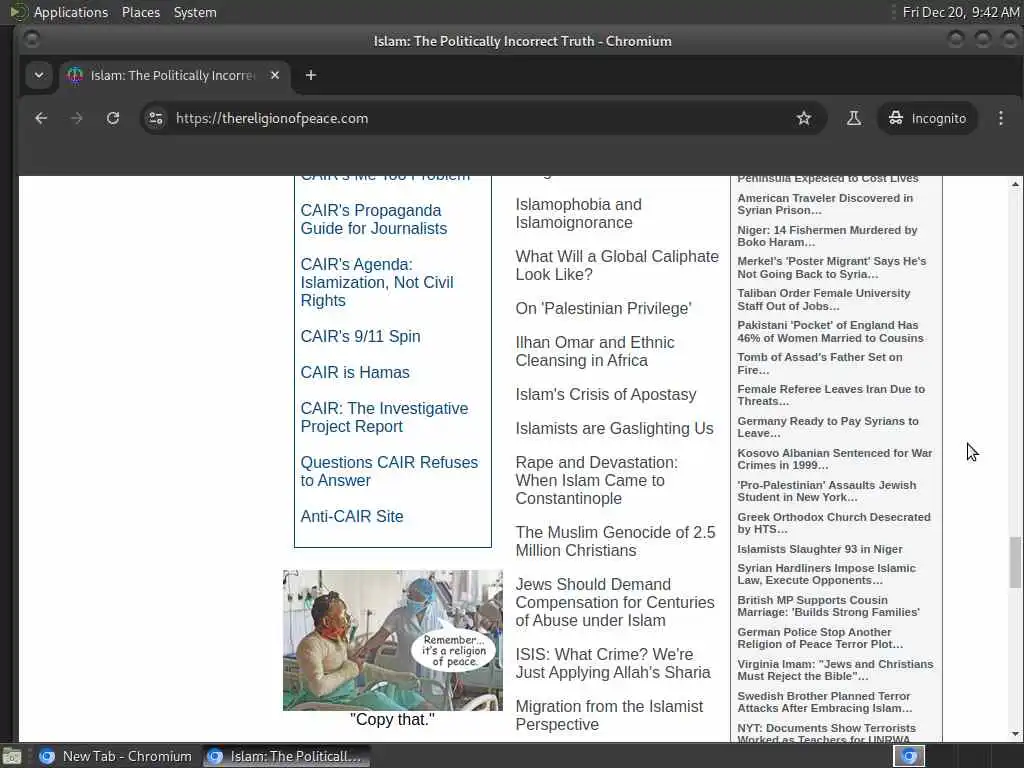Click the page vertical scrollbar thumb

point(1015,562)
